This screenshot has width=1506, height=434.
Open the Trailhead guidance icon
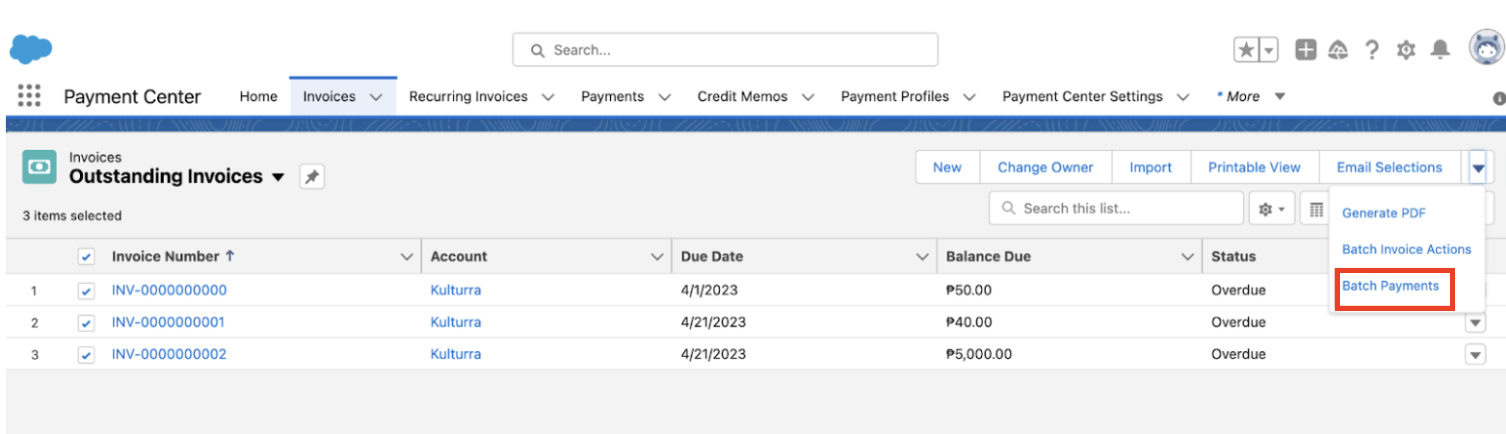pos(1338,50)
